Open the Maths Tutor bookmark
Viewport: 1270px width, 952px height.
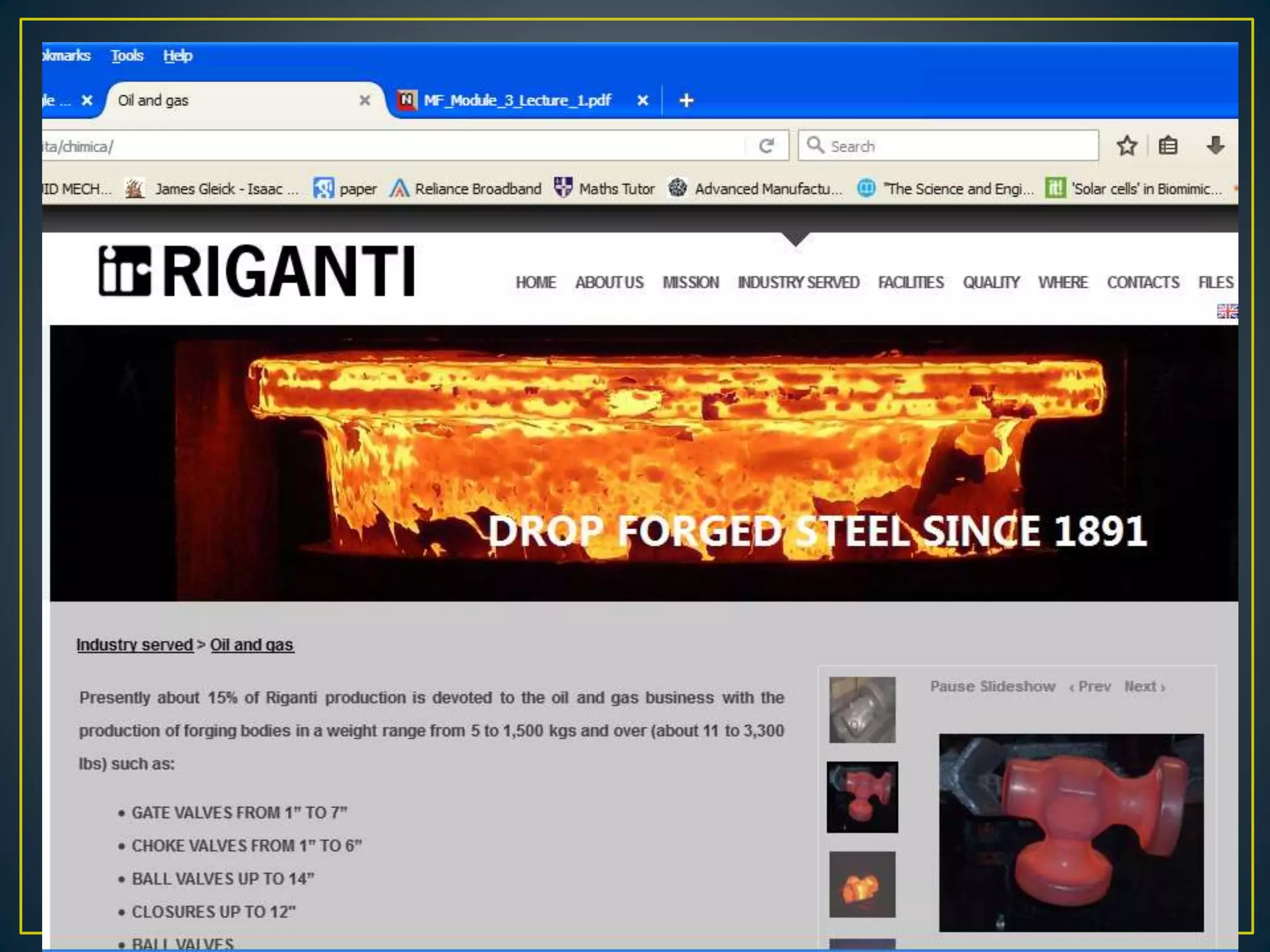coord(604,188)
